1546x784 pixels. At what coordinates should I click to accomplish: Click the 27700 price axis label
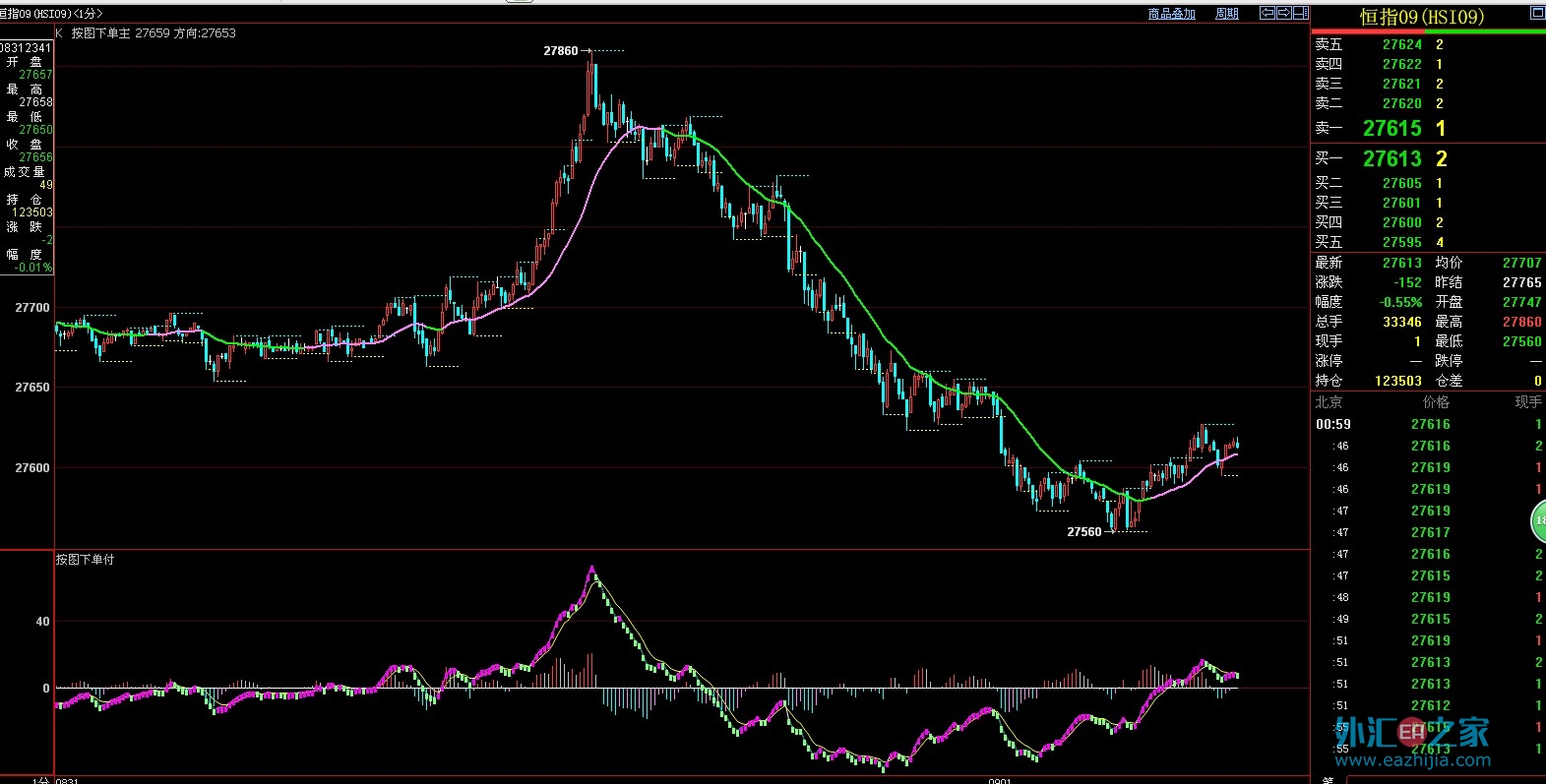tap(32, 307)
